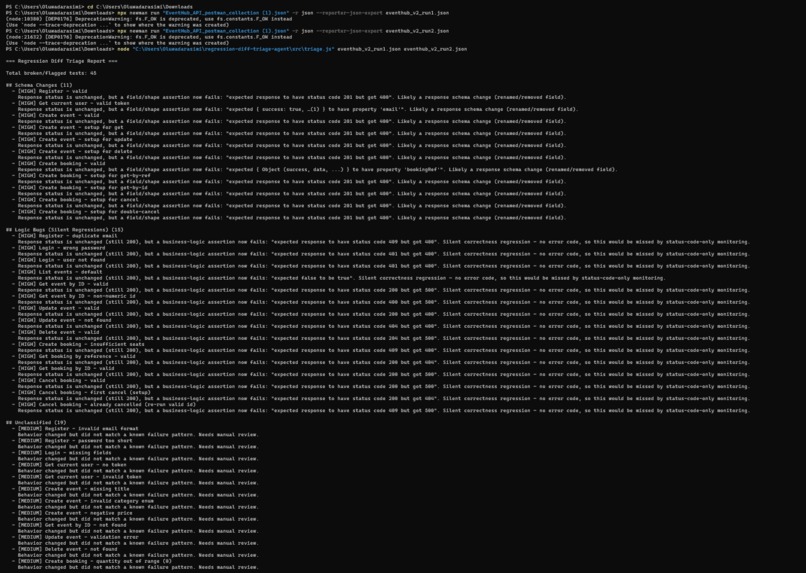Click the 'Create booking - insufficient seats' row

(79, 344)
